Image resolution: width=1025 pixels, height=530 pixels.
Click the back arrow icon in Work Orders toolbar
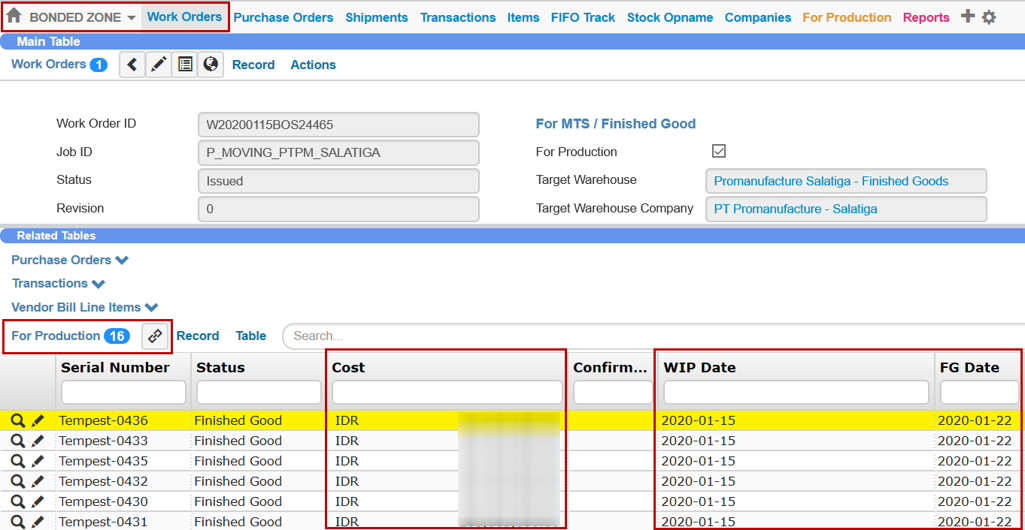[x=132, y=65]
